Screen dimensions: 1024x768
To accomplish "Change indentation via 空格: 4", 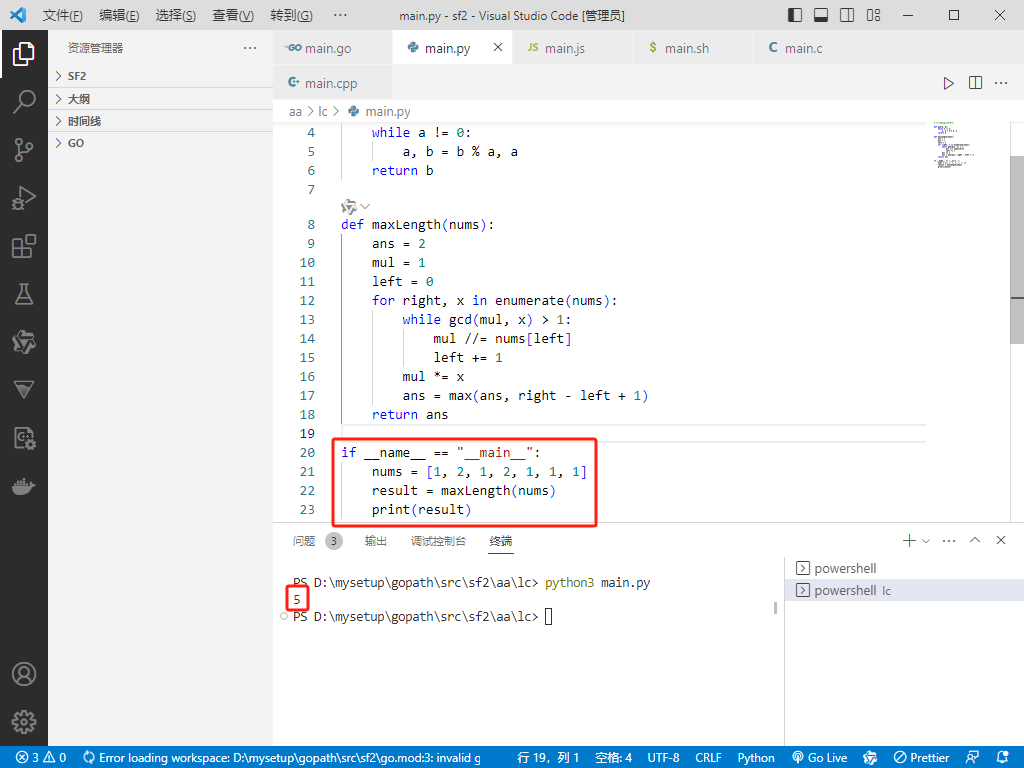I will (x=613, y=758).
